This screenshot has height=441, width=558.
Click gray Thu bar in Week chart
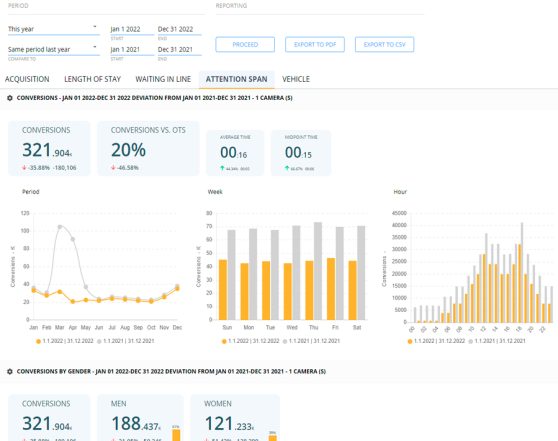pos(318,271)
